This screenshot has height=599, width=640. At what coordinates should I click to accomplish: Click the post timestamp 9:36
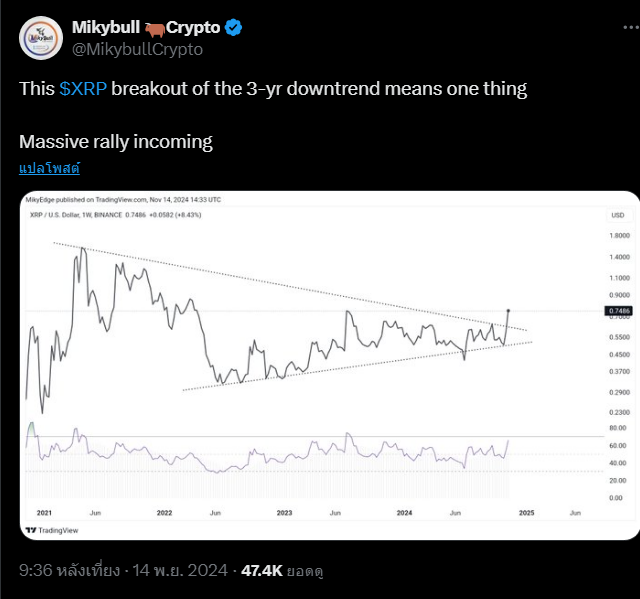click(36, 570)
